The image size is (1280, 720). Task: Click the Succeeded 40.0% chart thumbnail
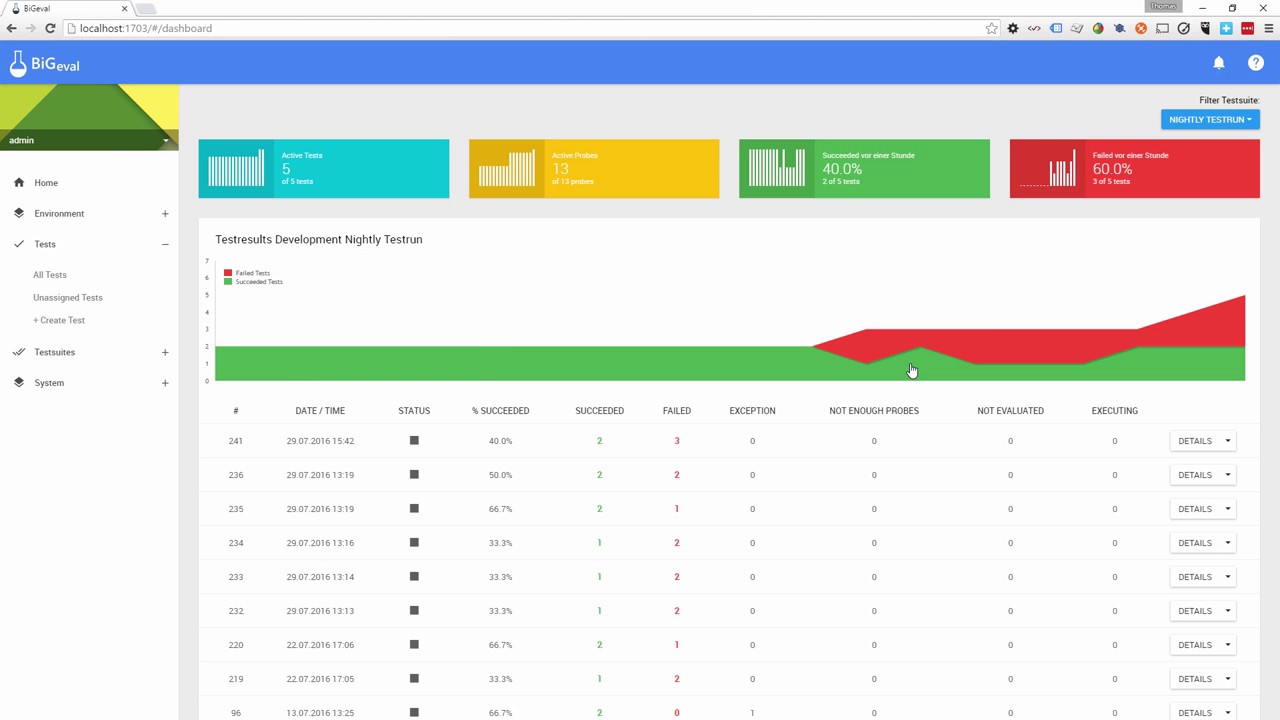tap(776, 168)
